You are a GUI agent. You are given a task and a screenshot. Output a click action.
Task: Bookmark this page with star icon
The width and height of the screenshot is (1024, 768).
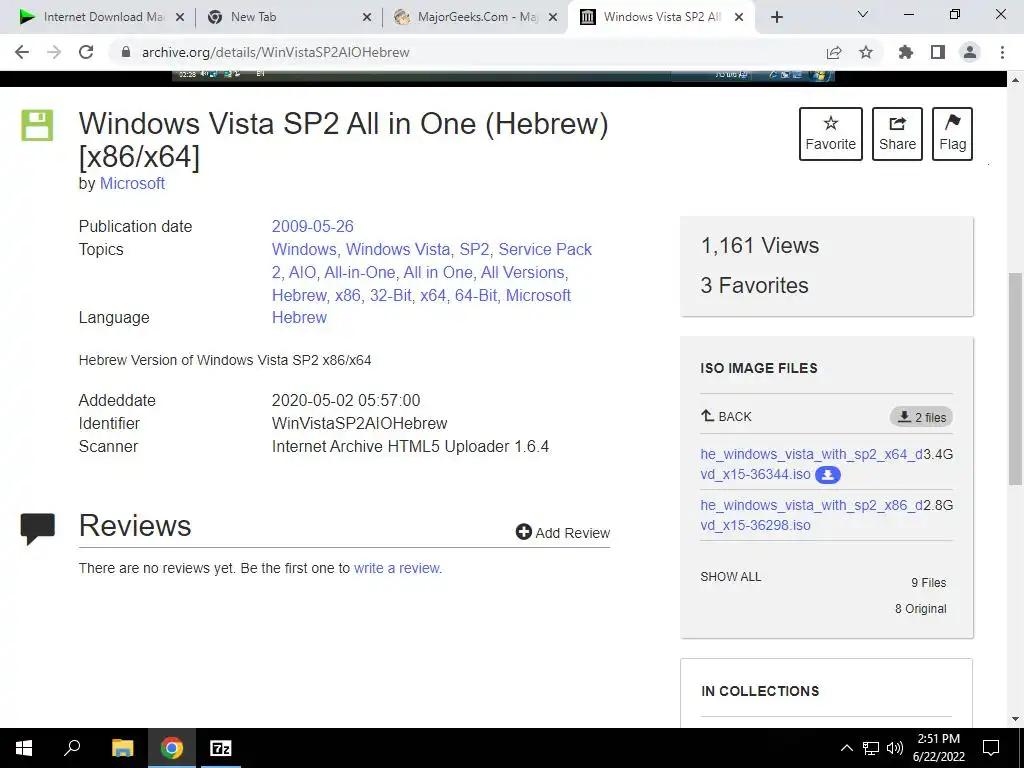866,52
